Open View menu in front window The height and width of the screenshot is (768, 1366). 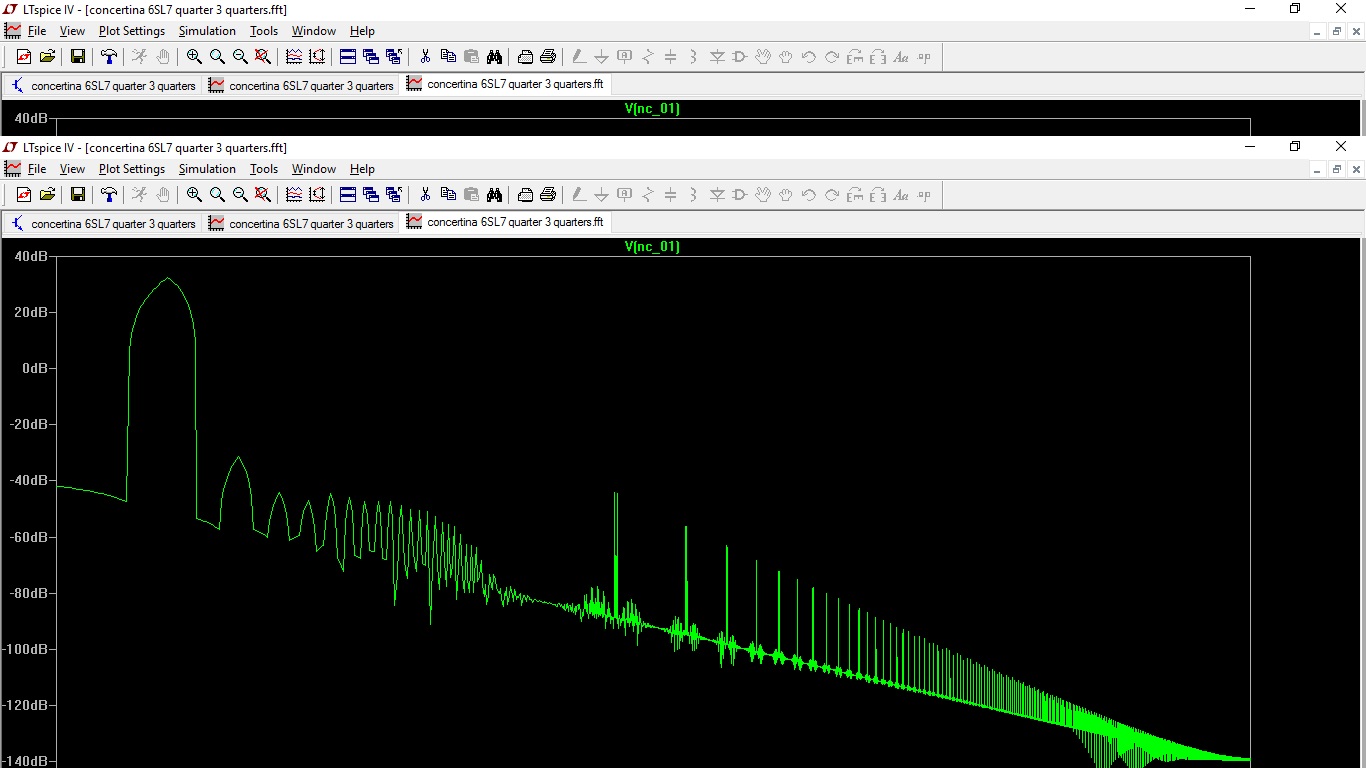(x=72, y=169)
